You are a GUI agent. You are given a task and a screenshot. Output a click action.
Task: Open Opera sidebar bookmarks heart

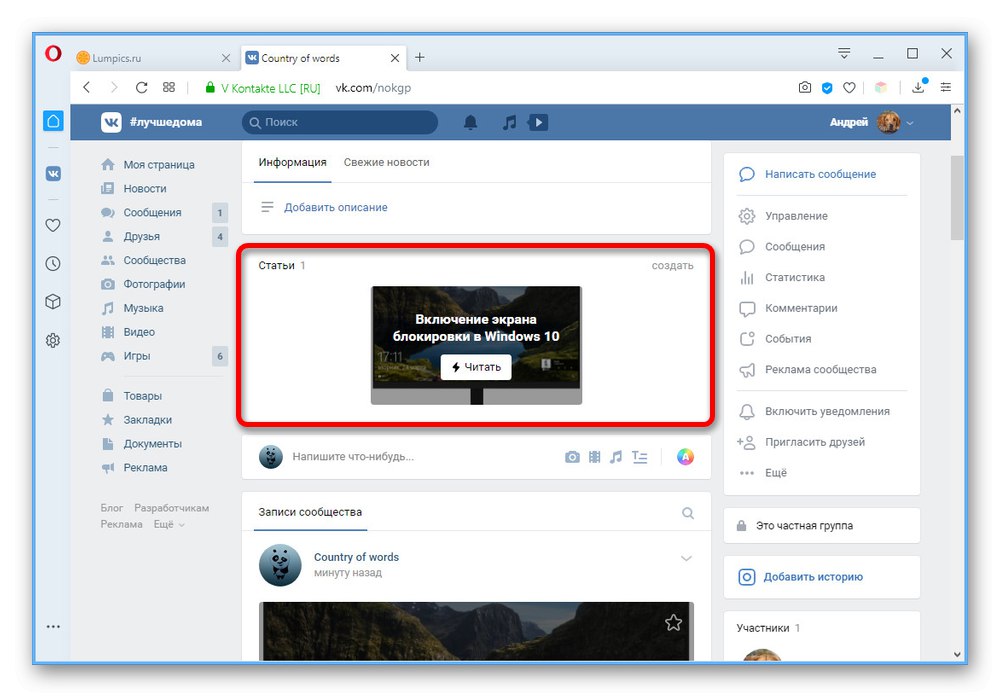pyautogui.click(x=53, y=225)
